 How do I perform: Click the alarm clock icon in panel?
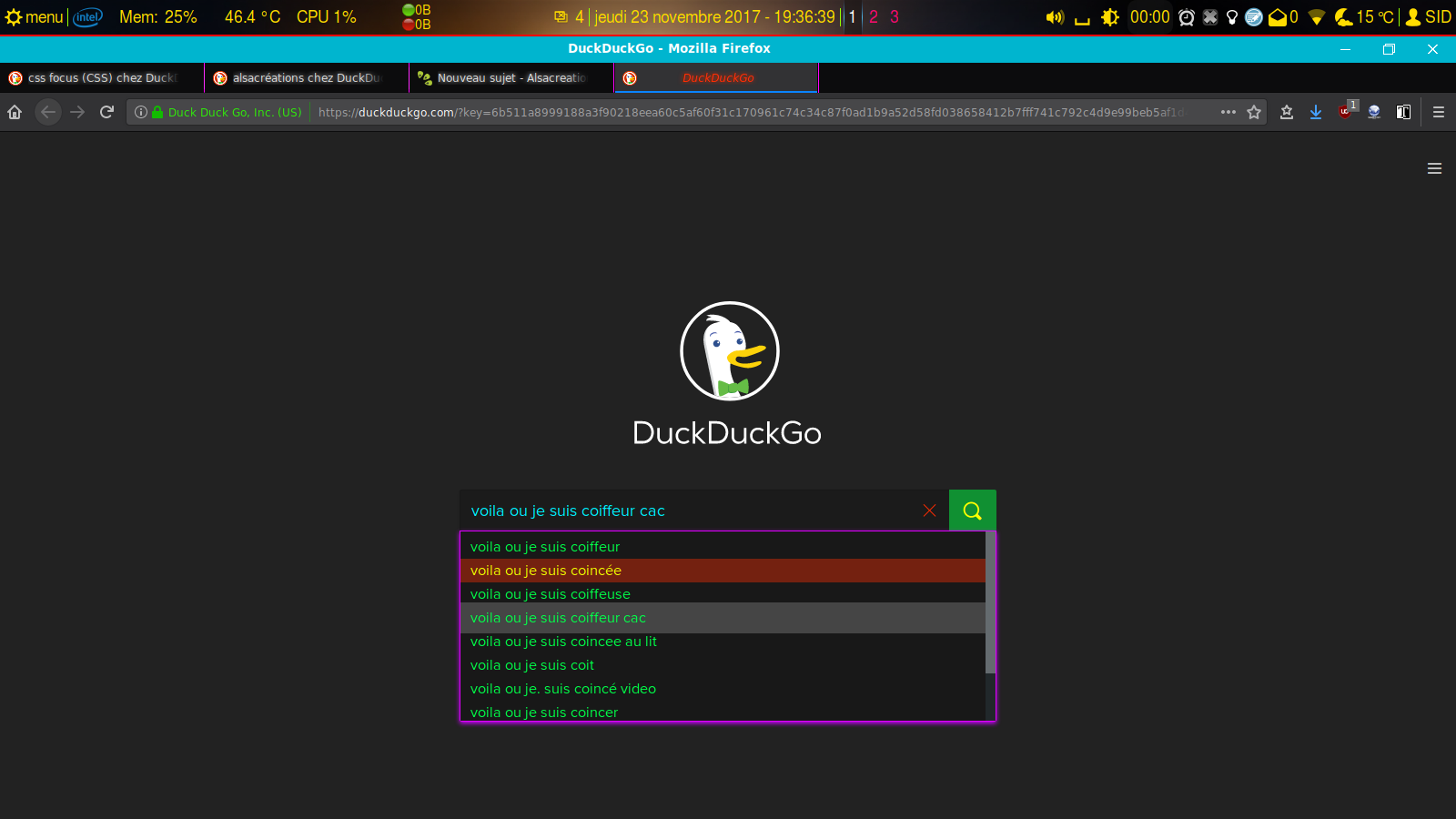(x=1187, y=17)
